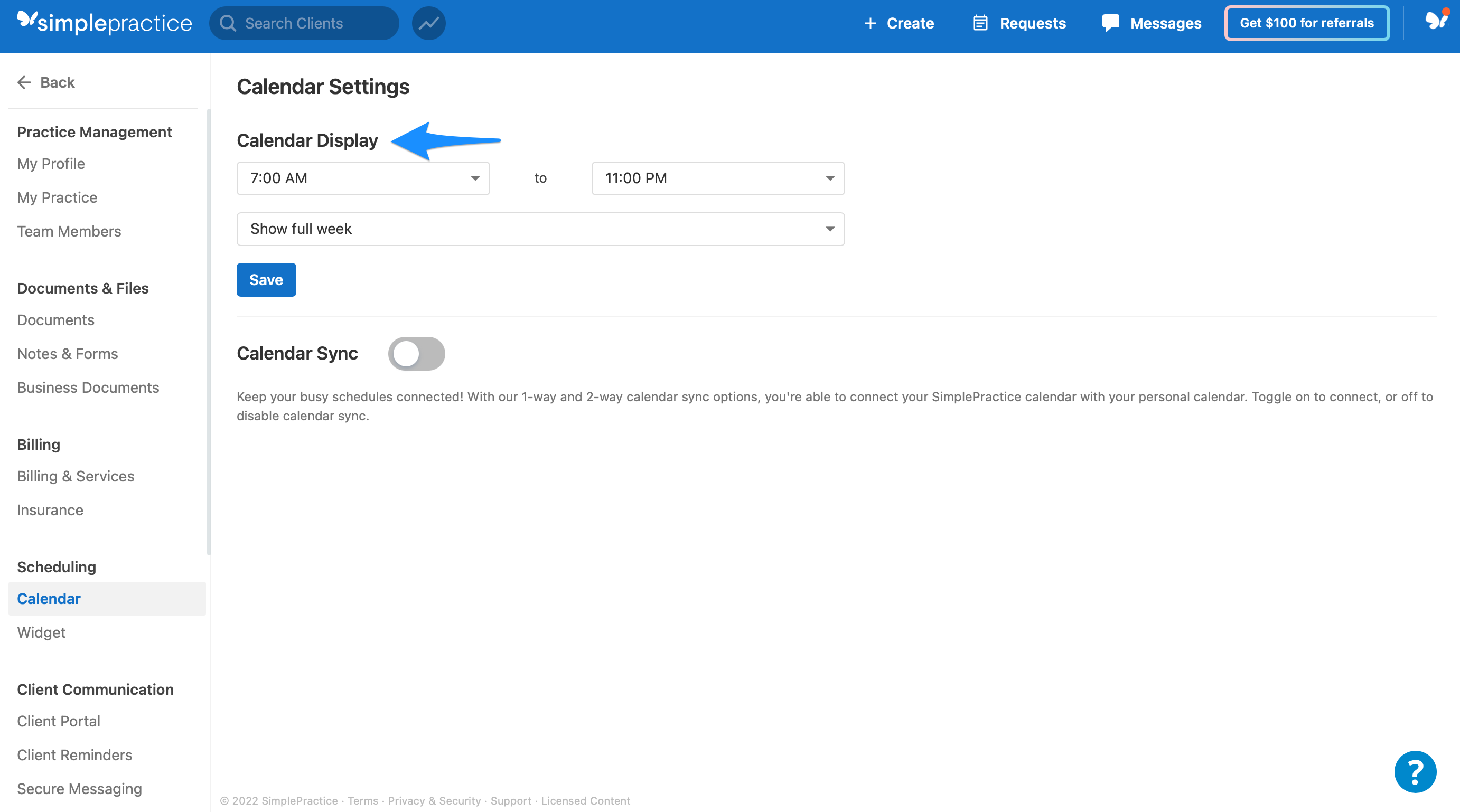Click the Practice Management heading

tap(94, 132)
